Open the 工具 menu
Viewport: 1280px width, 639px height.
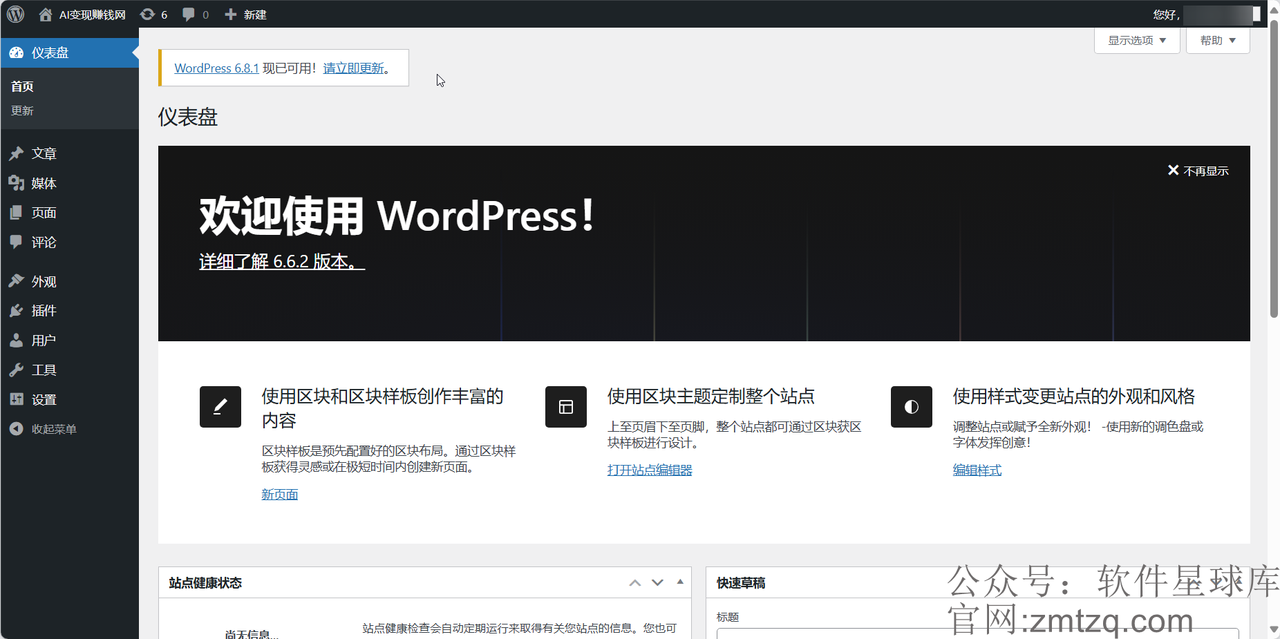(70, 370)
